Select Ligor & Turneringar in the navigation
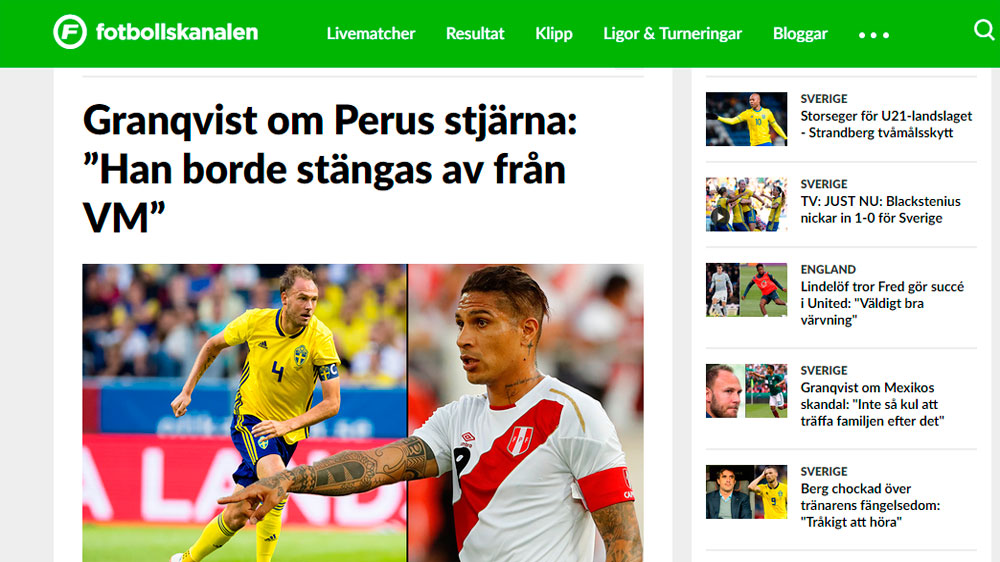Viewport: 1000px width, 562px height. pyautogui.click(x=672, y=34)
